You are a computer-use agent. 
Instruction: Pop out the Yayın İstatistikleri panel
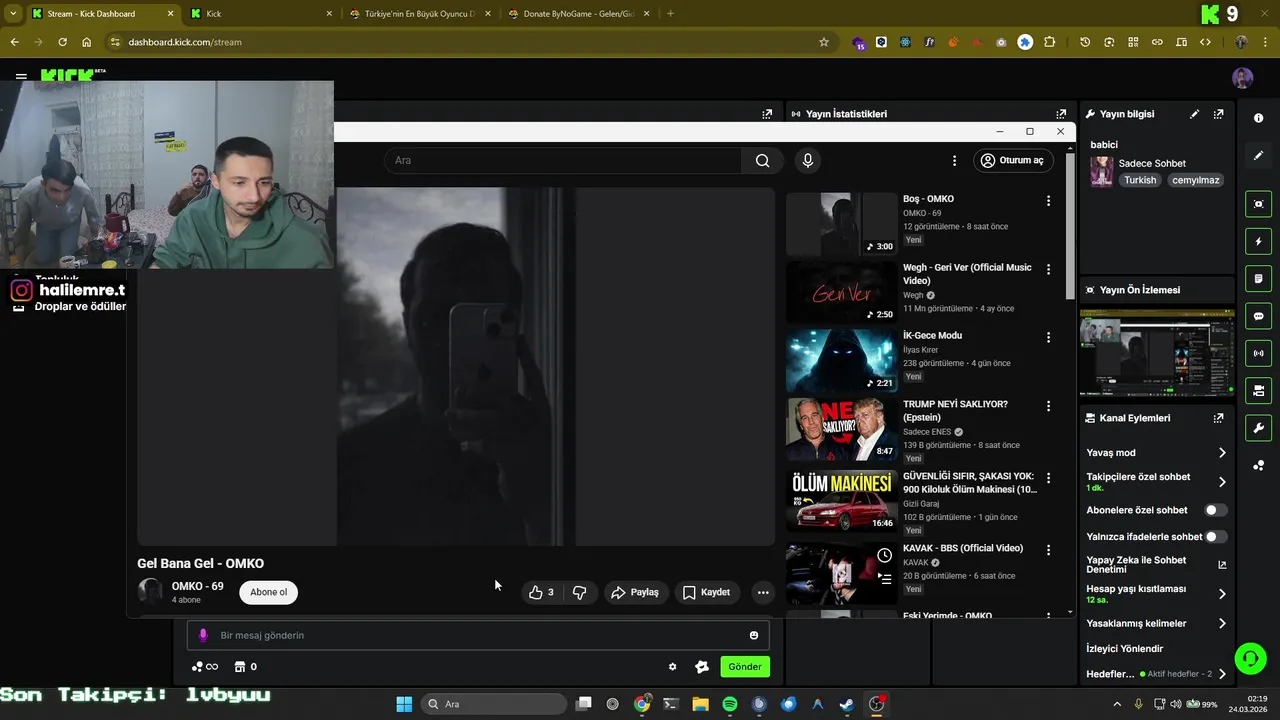(1061, 114)
